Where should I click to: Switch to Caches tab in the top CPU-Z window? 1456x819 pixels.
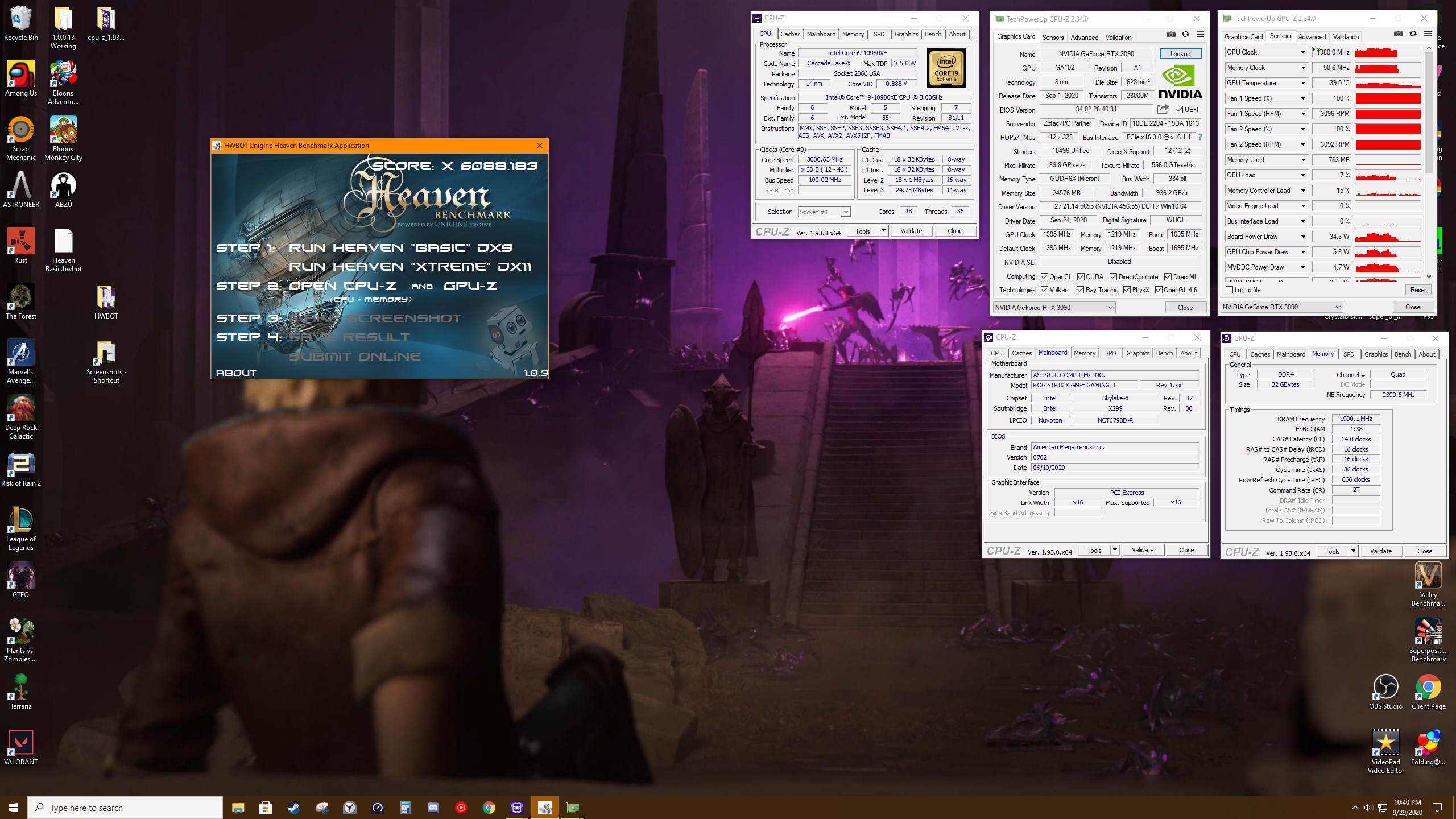pos(790,34)
